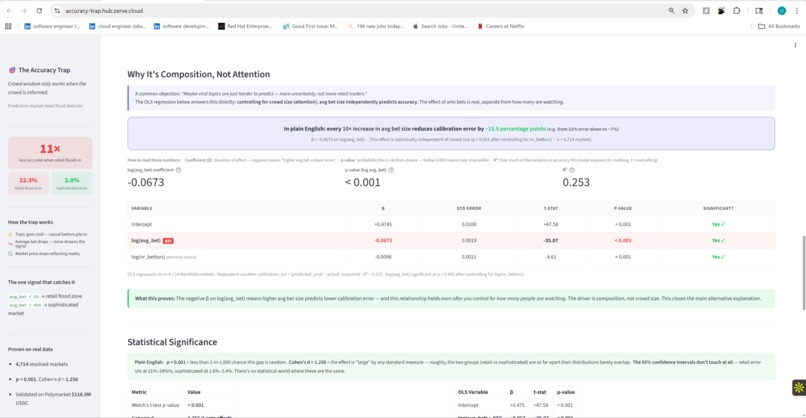Click the large 0.253 R² value
The height and width of the screenshot is (418, 806).
click(x=576, y=183)
